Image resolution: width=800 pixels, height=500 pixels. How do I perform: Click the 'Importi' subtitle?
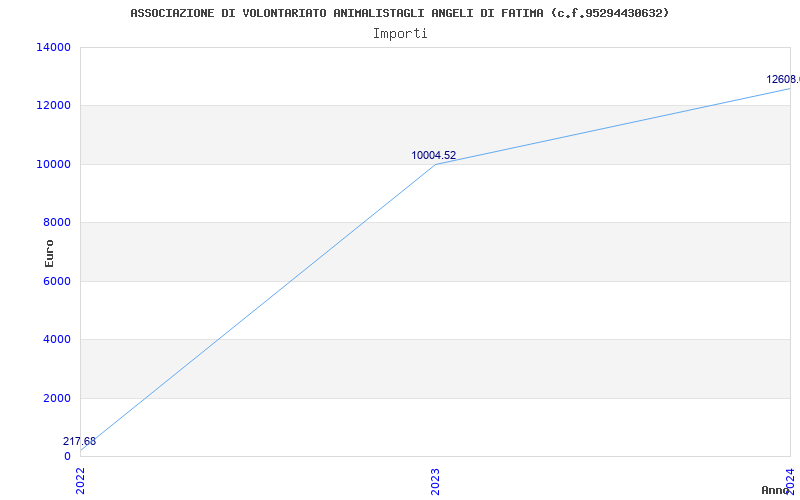(x=400, y=34)
